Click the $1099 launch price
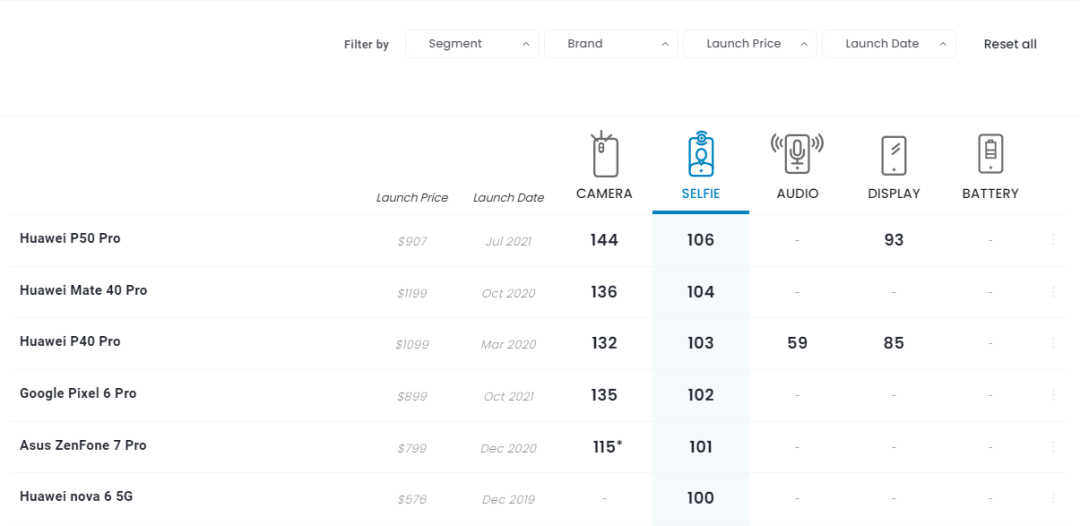The height and width of the screenshot is (526, 1080). coord(412,344)
